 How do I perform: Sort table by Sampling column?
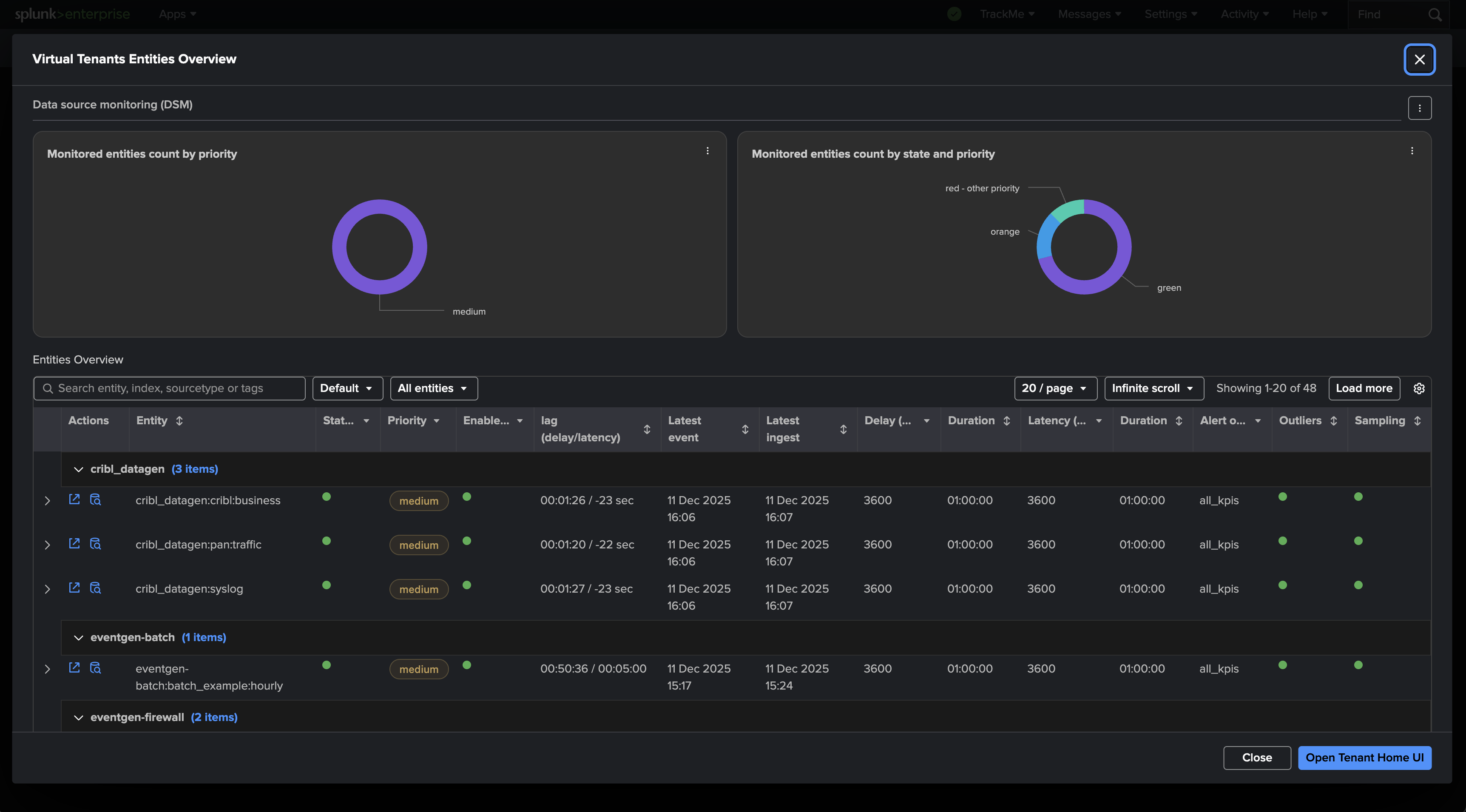[x=1417, y=420]
